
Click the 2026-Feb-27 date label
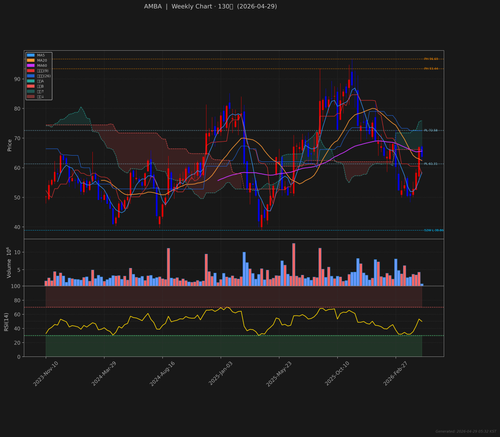coord(395,374)
